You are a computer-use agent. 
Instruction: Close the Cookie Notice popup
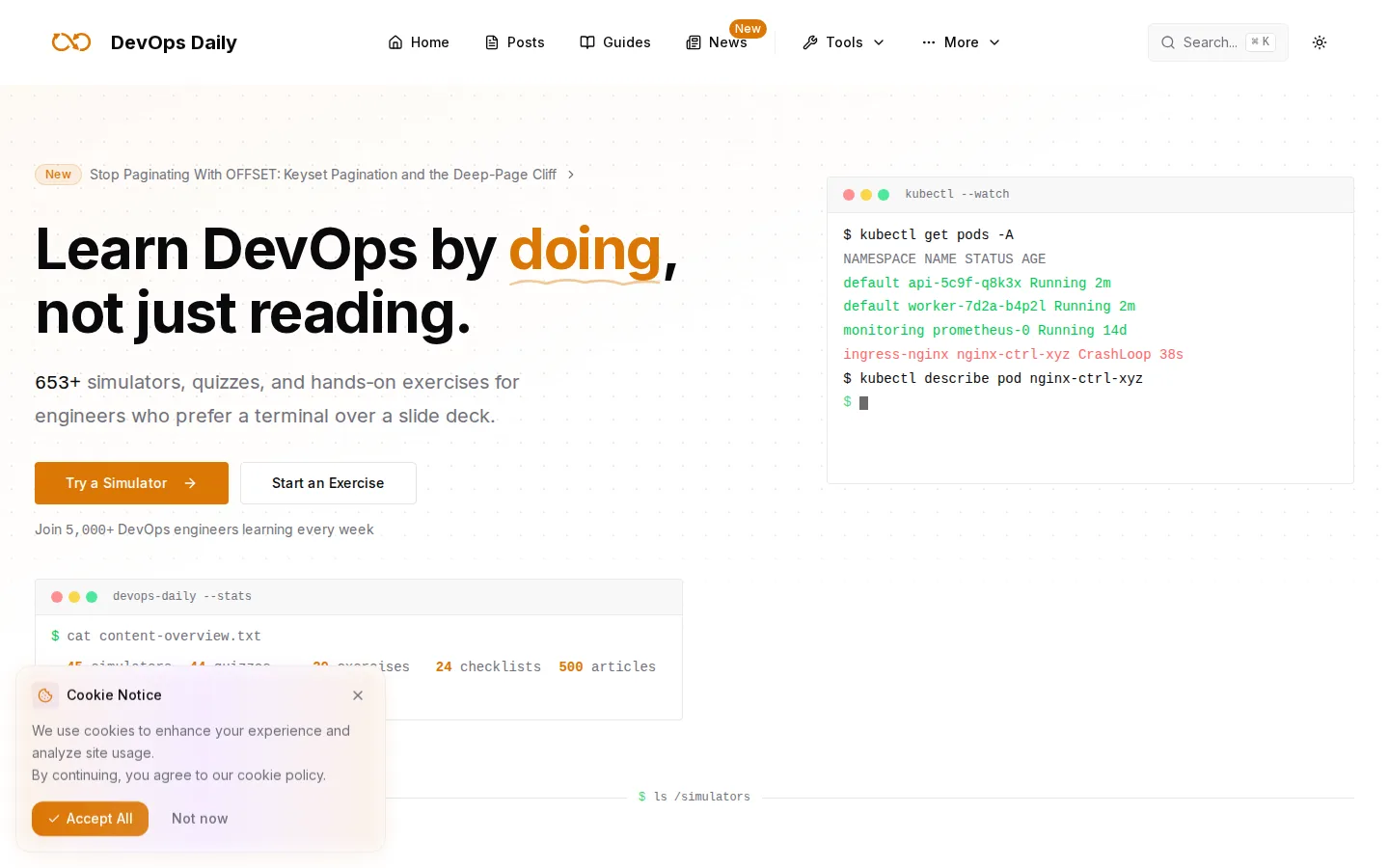tap(358, 695)
